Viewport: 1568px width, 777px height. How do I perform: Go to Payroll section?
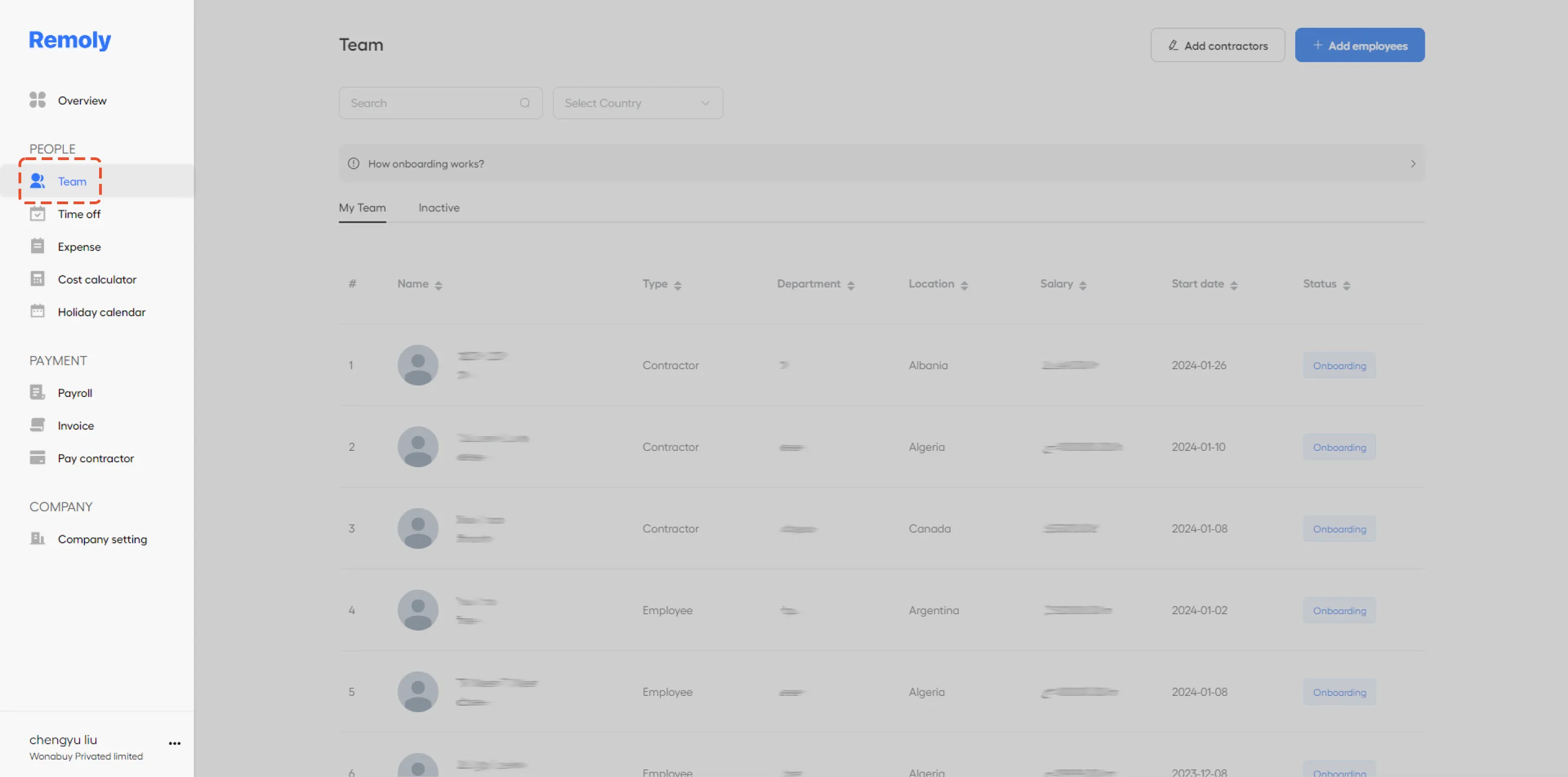tap(75, 393)
